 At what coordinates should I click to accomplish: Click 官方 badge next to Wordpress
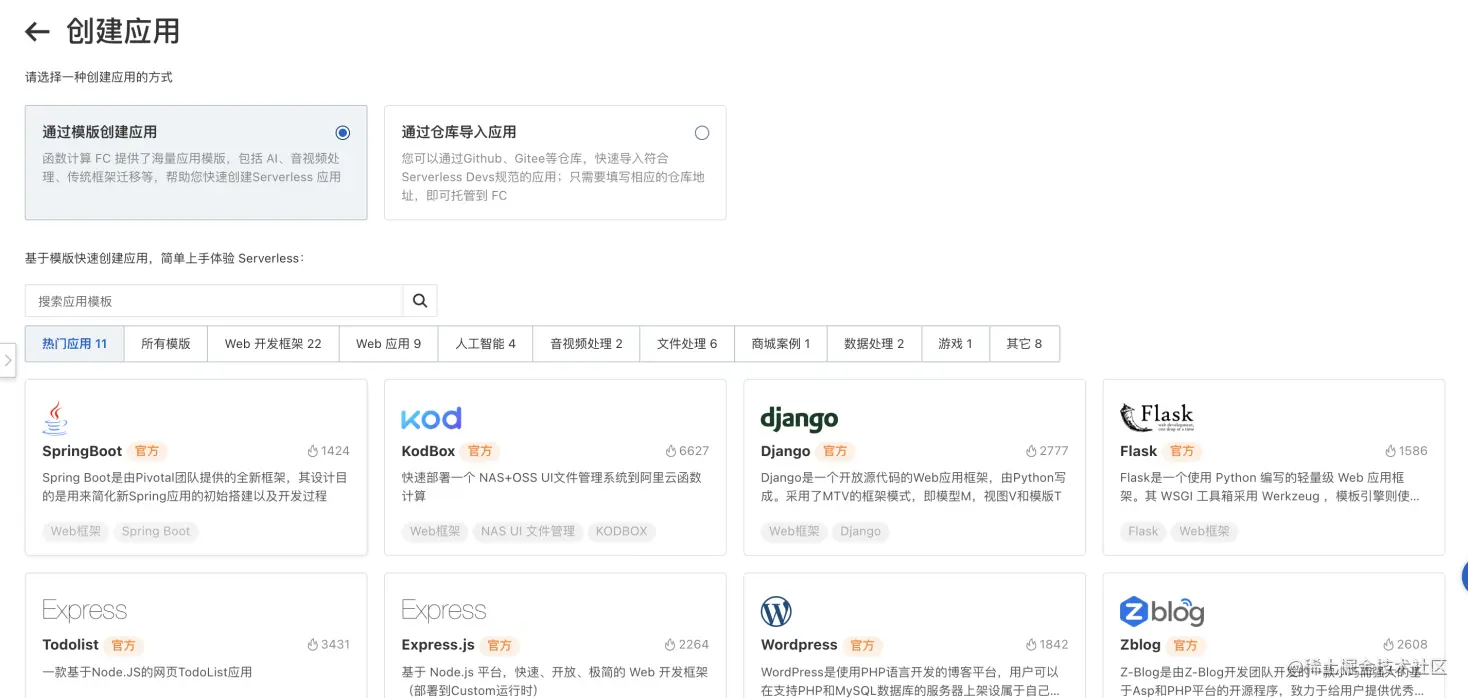tap(862, 645)
